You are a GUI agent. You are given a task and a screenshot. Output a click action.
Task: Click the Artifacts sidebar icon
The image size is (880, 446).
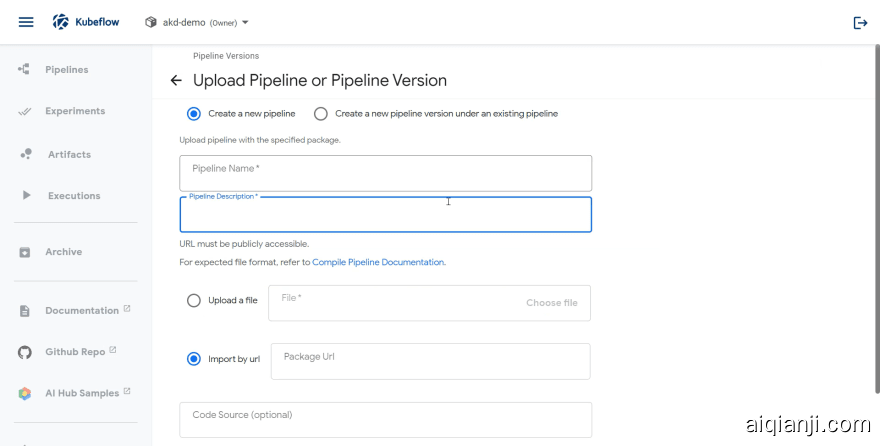25,154
